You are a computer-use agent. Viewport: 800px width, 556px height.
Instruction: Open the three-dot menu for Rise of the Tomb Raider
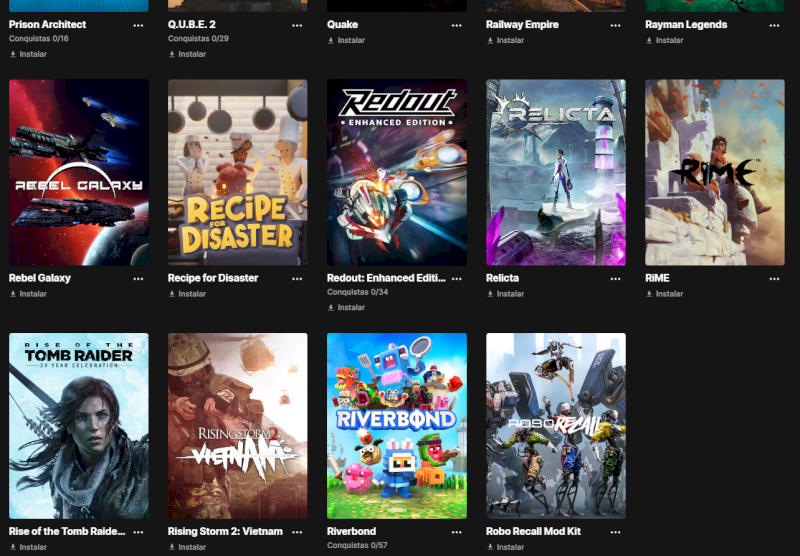(138, 532)
